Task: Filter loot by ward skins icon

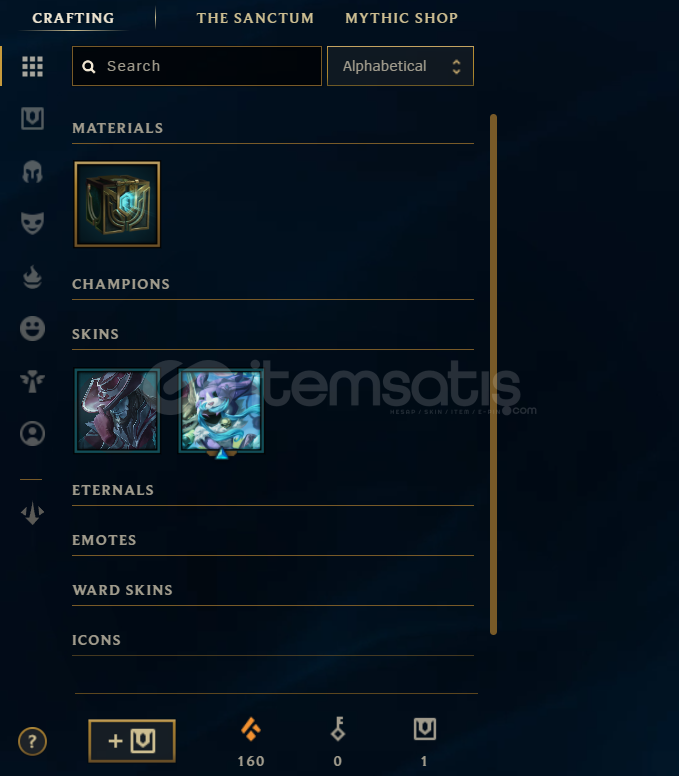Action: click(x=32, y=382)
